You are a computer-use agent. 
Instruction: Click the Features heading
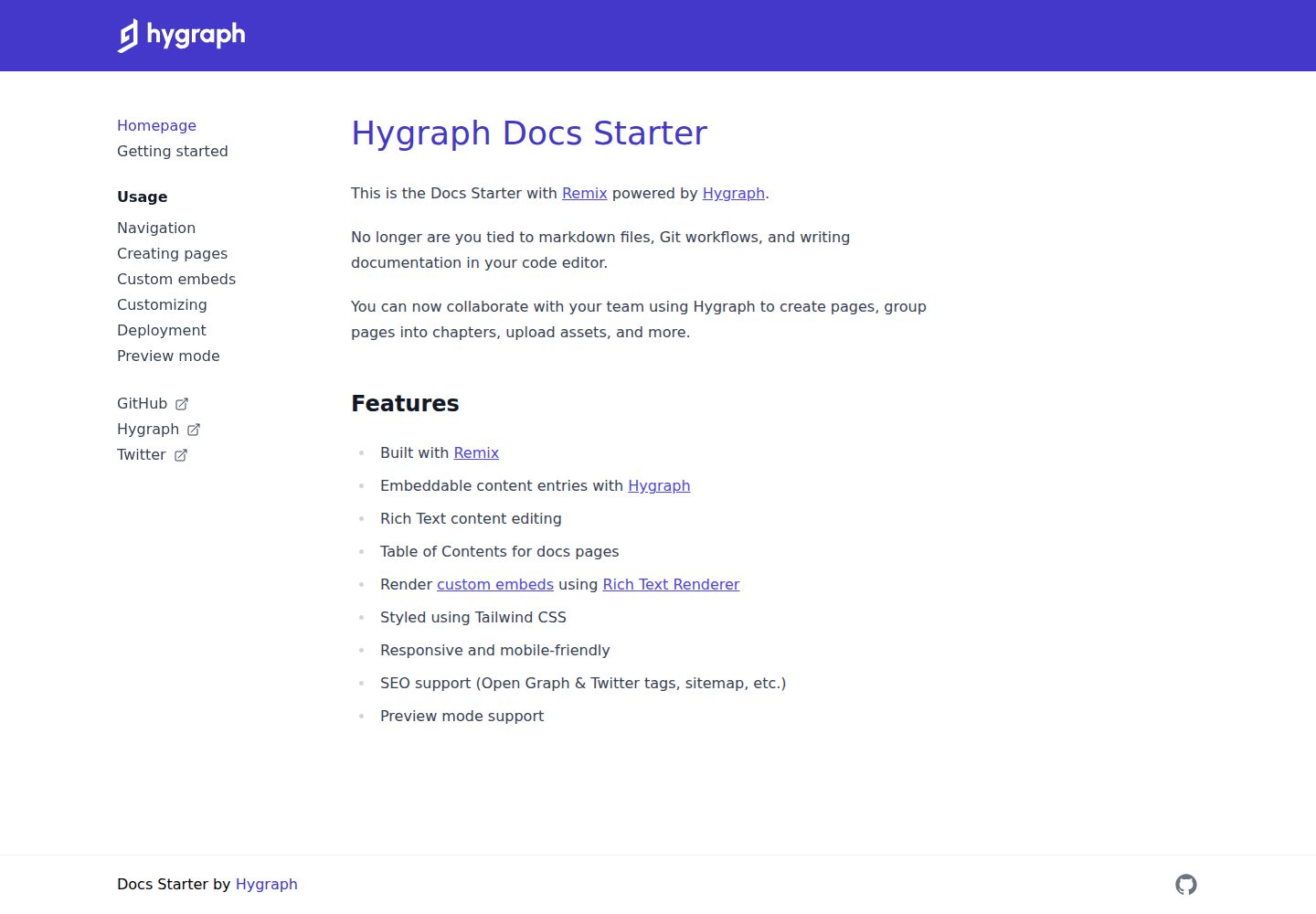point(405,403)
